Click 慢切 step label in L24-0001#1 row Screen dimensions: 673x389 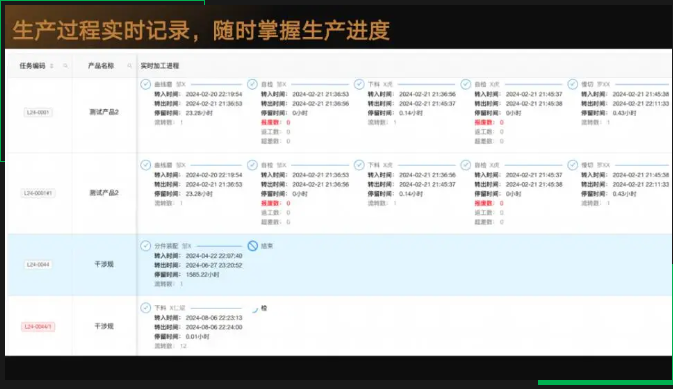pos(587,165)
